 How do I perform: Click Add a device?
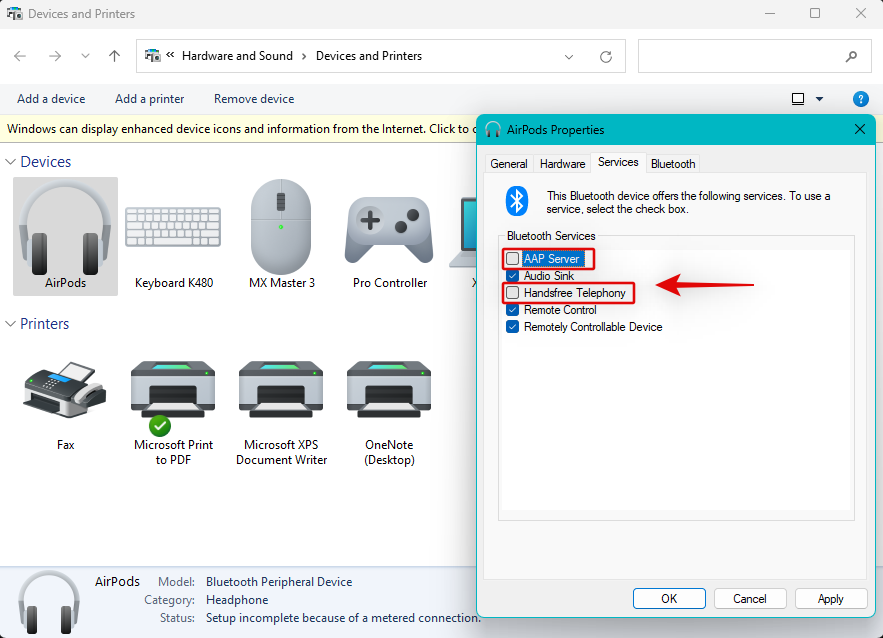[51, 99]
